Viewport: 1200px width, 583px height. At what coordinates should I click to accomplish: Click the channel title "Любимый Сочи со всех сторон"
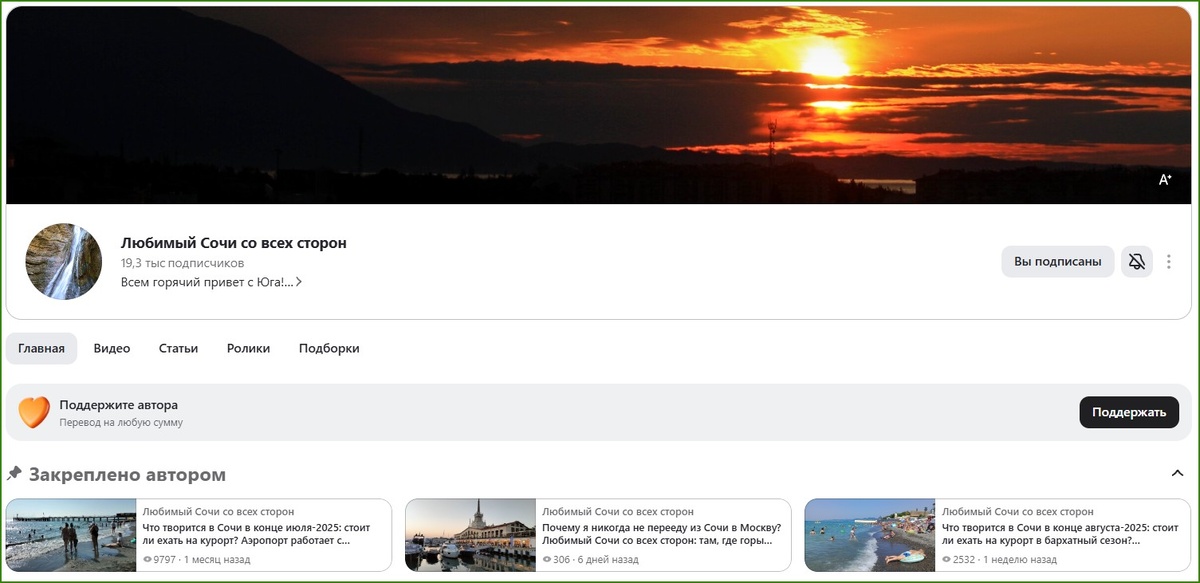[x=234, y=243]
